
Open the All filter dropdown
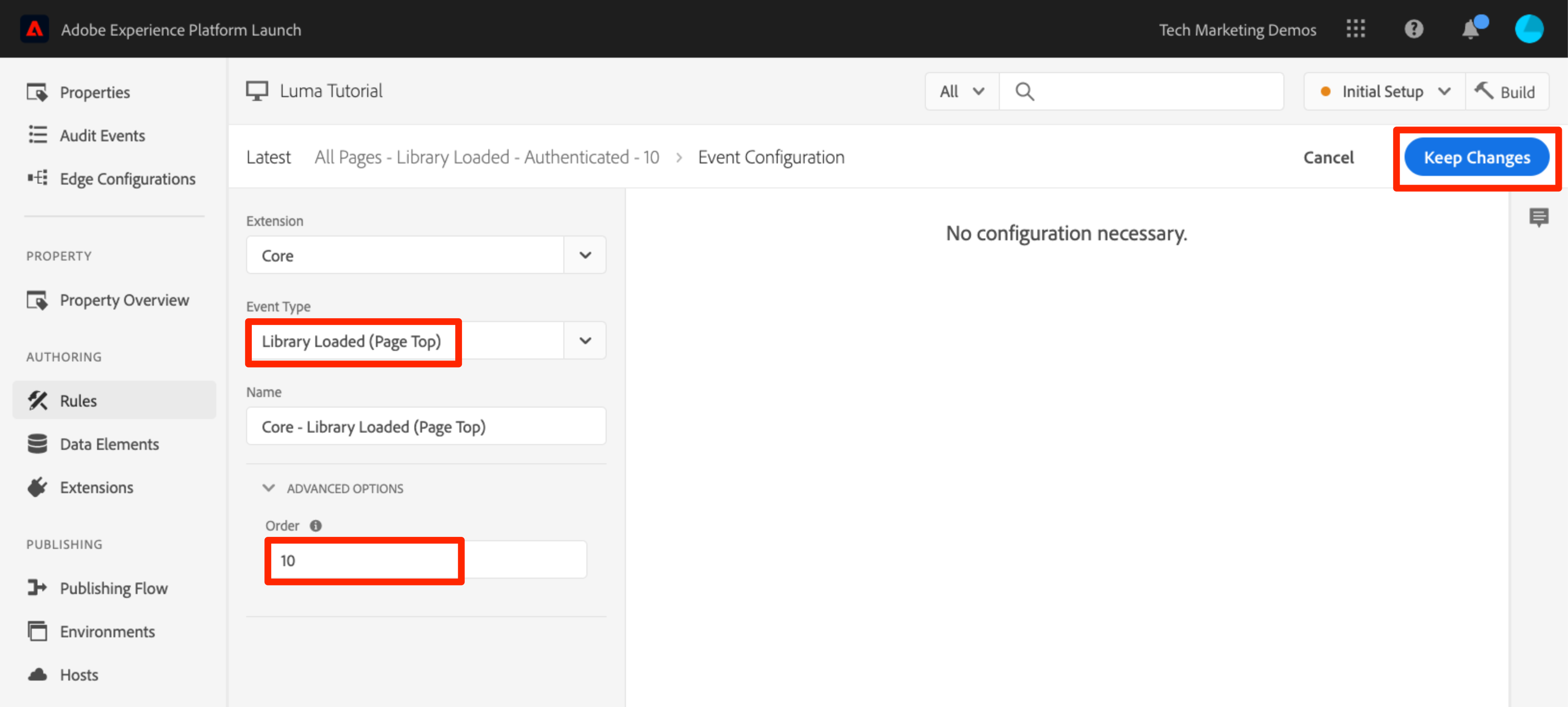[x=962, y=92]
